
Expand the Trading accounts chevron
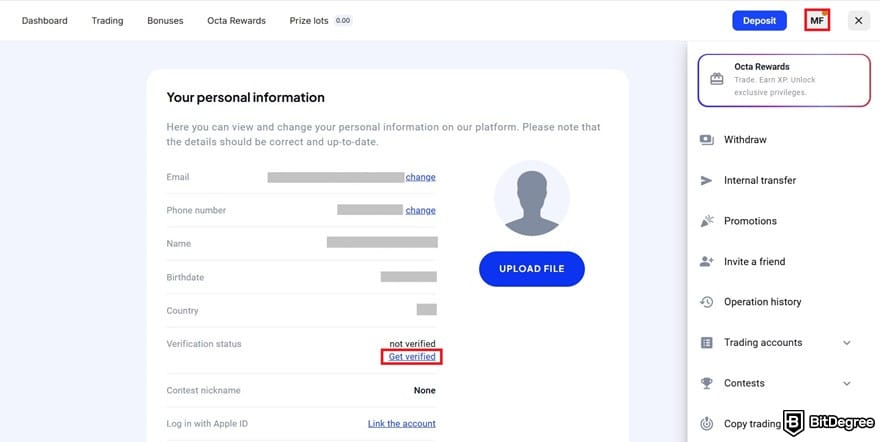click(847, 343)
